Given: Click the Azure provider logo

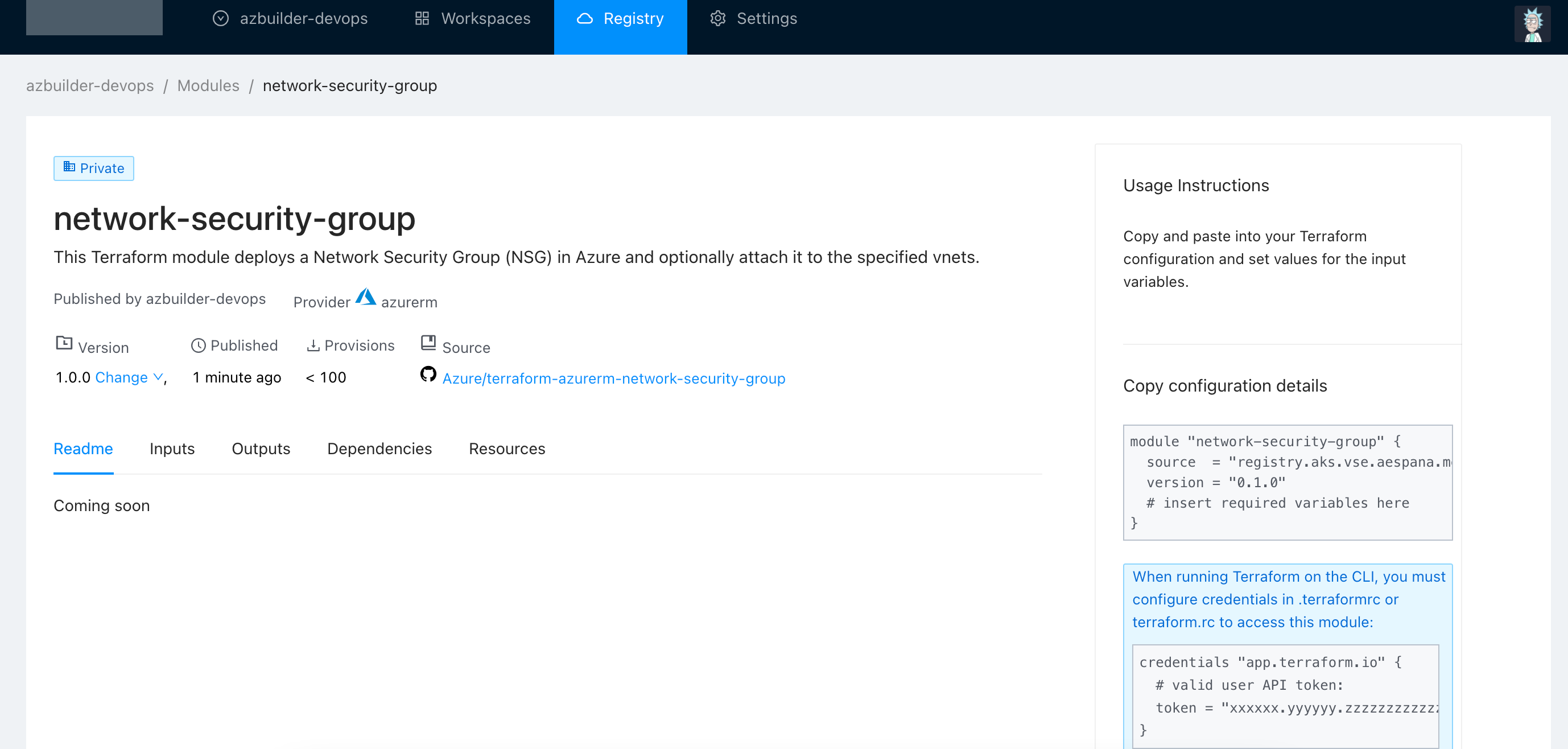Looking at the screenshot, I should 366,297.
